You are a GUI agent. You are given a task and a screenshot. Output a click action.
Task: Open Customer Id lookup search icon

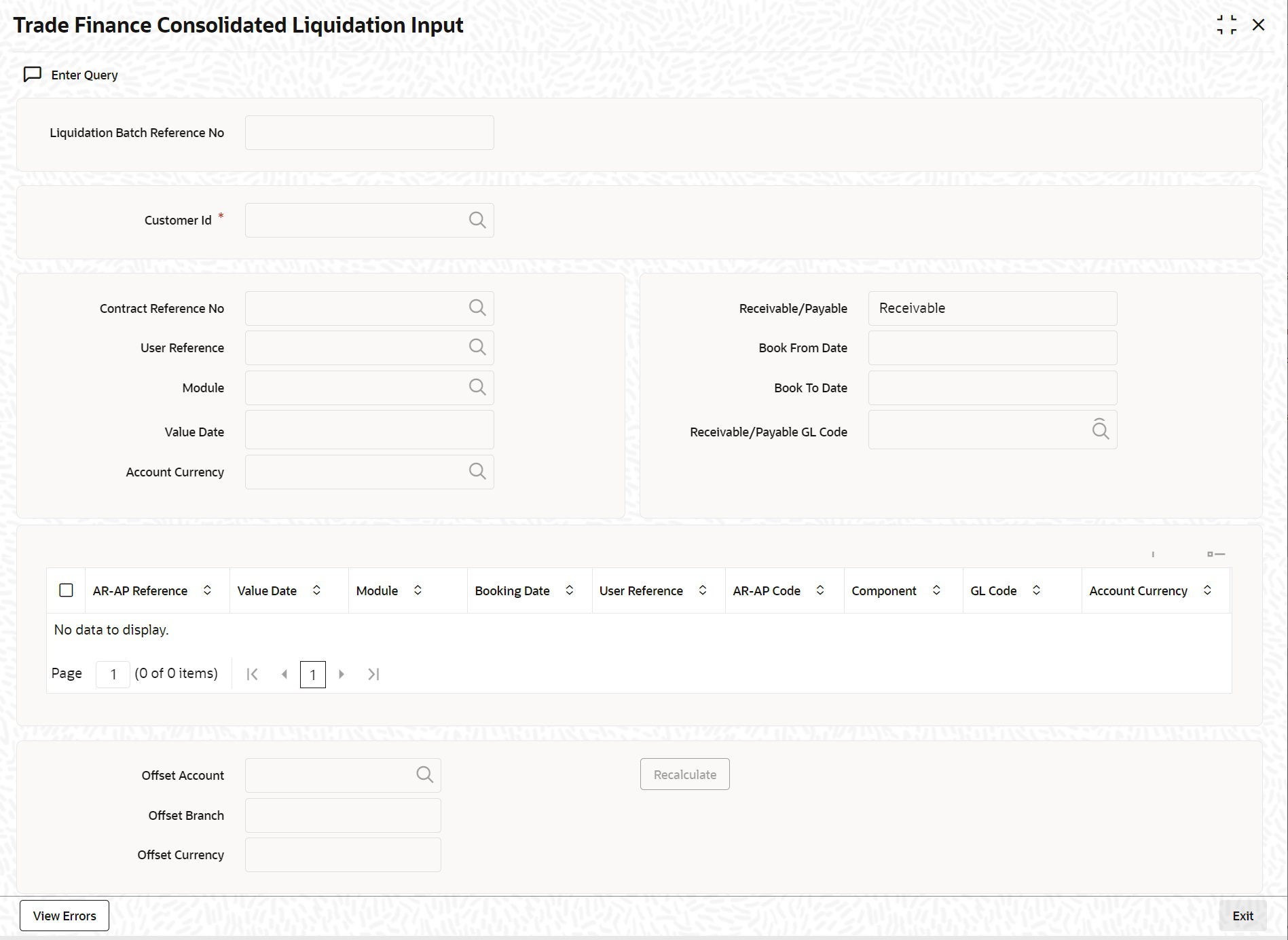click(x=477, y=220)
